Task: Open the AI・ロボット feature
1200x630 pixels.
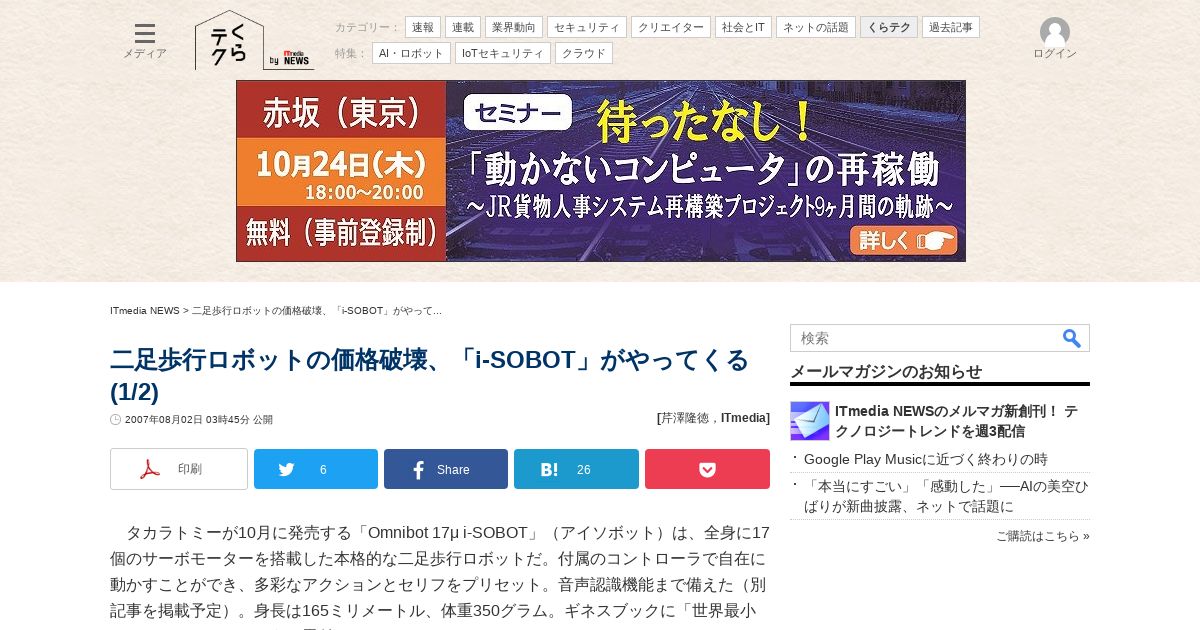Action: (x=411, y=53)
